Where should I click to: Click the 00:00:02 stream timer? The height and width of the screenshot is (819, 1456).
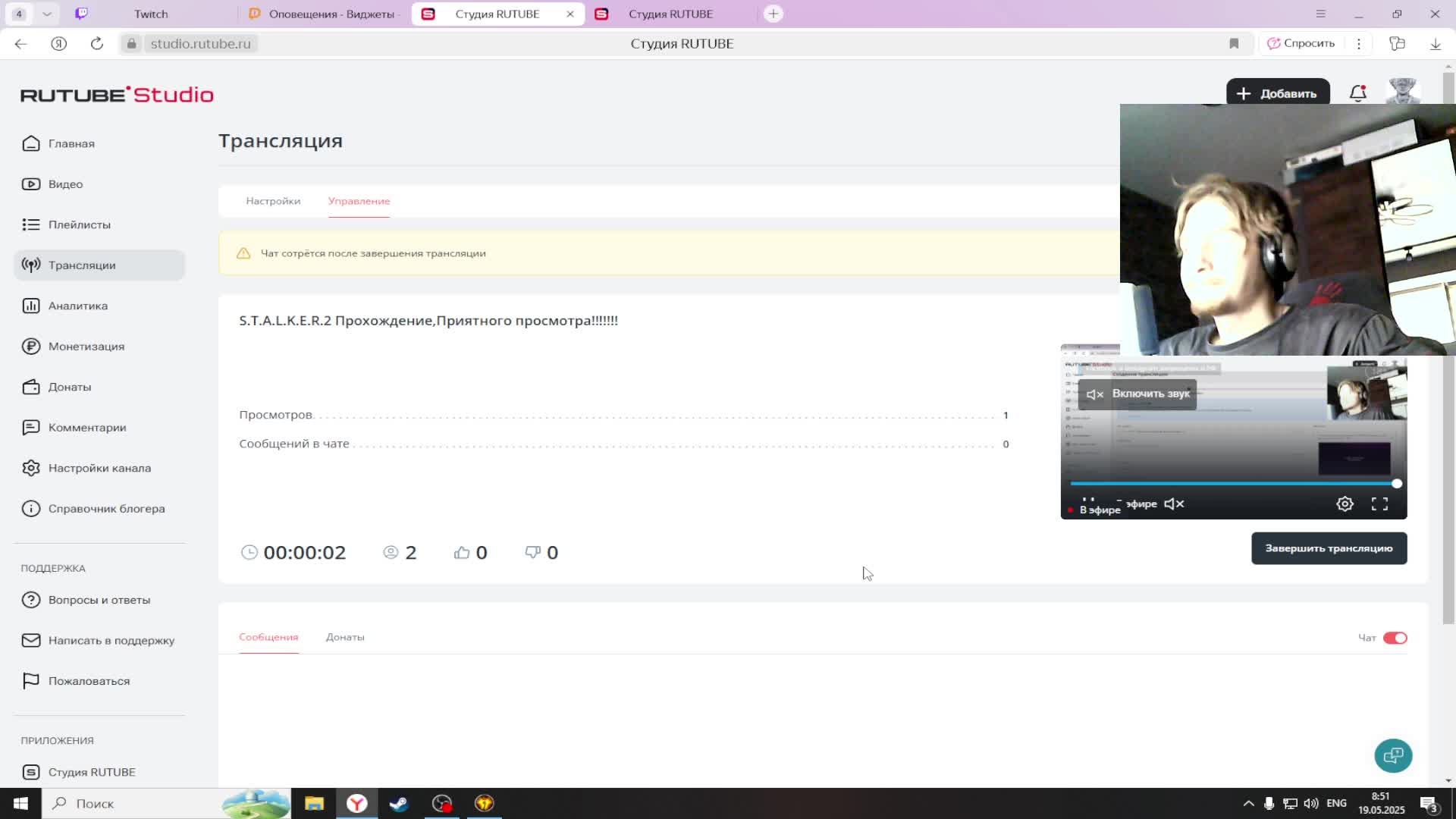[304, 553]
